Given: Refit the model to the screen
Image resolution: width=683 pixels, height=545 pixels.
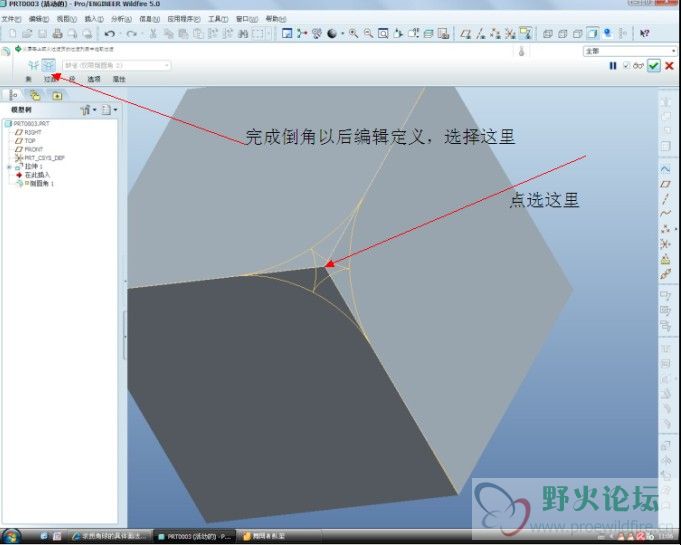Looking at the screenshot, I should coord(383,34).
